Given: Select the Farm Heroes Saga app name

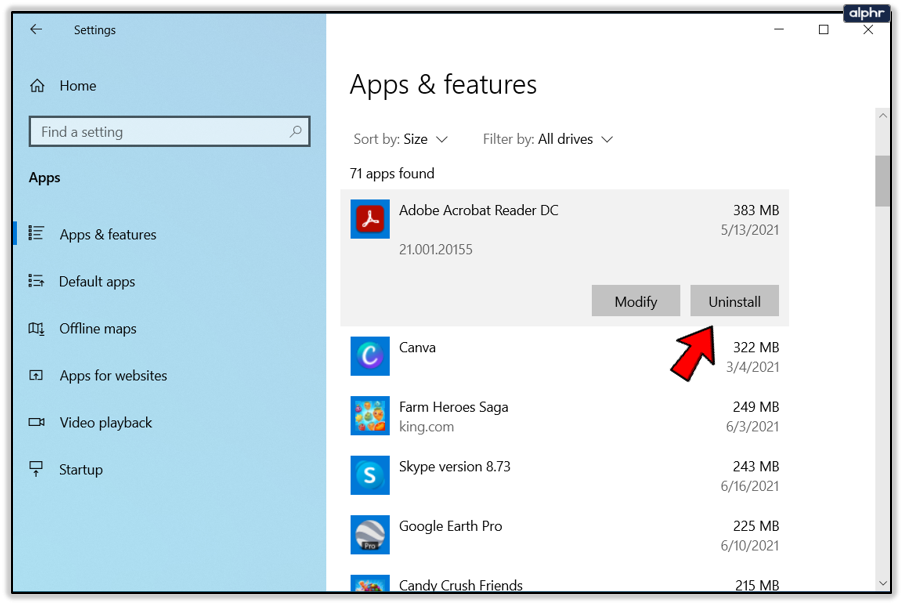Looking at the screenshot, I should click(454, 407).
